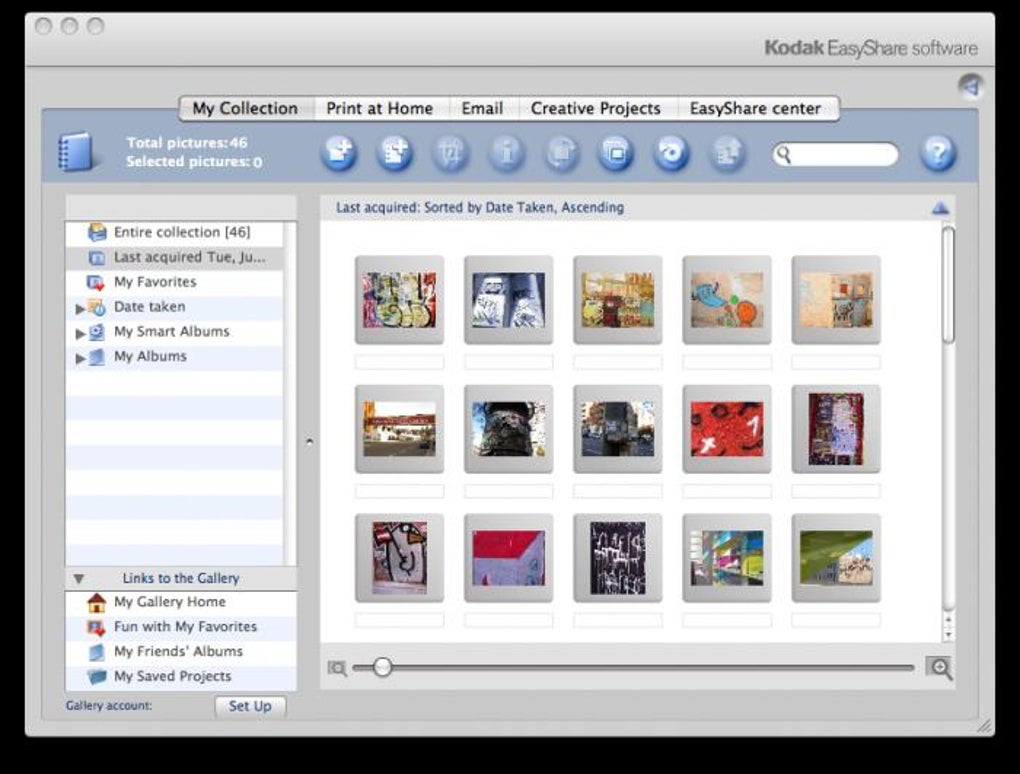Viewport: 1020px width, 774px height.
Task: Select the blue bird mural thumbnail
Action: pyautogui.click(x=727, y=300)
